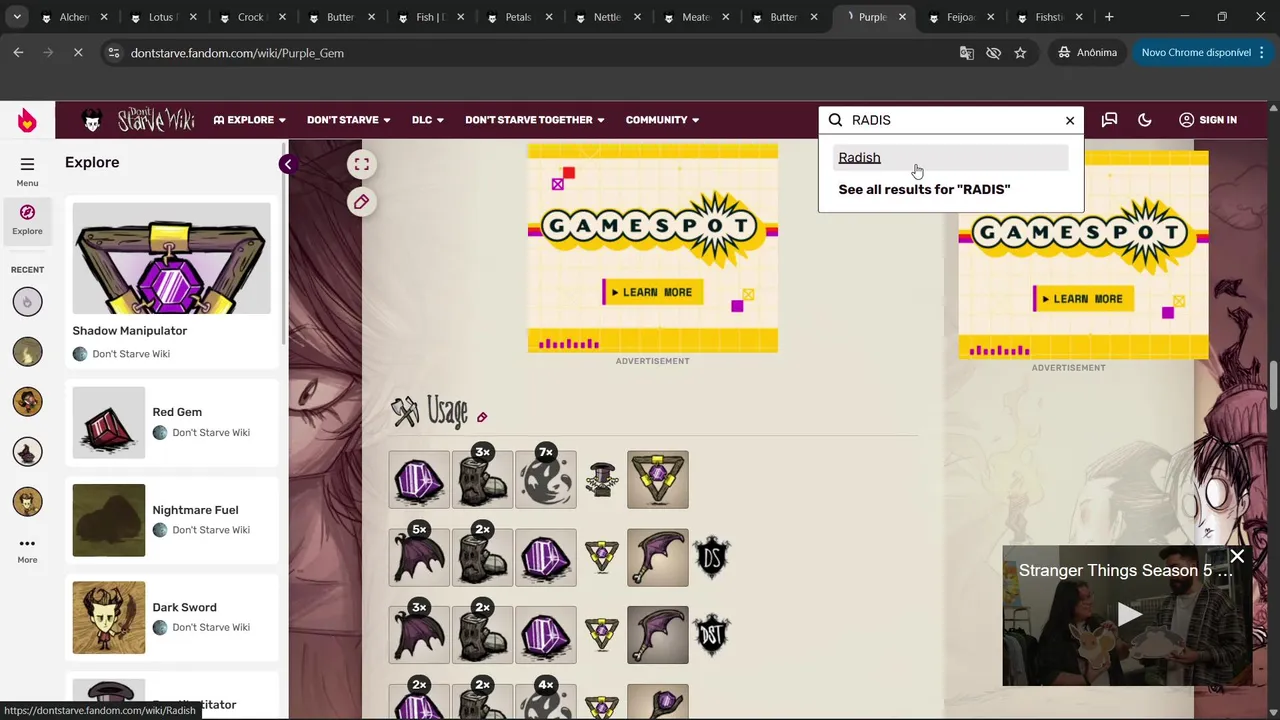Click See all results for "RADIS"
This screenshot has width=1280, height=720.
[924, 190]
